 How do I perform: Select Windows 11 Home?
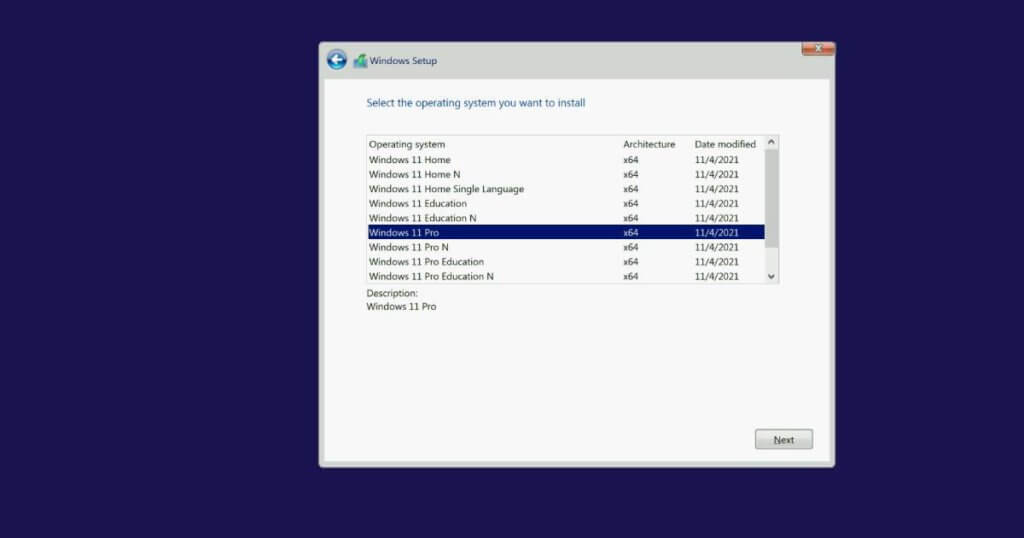click(410, 160)
